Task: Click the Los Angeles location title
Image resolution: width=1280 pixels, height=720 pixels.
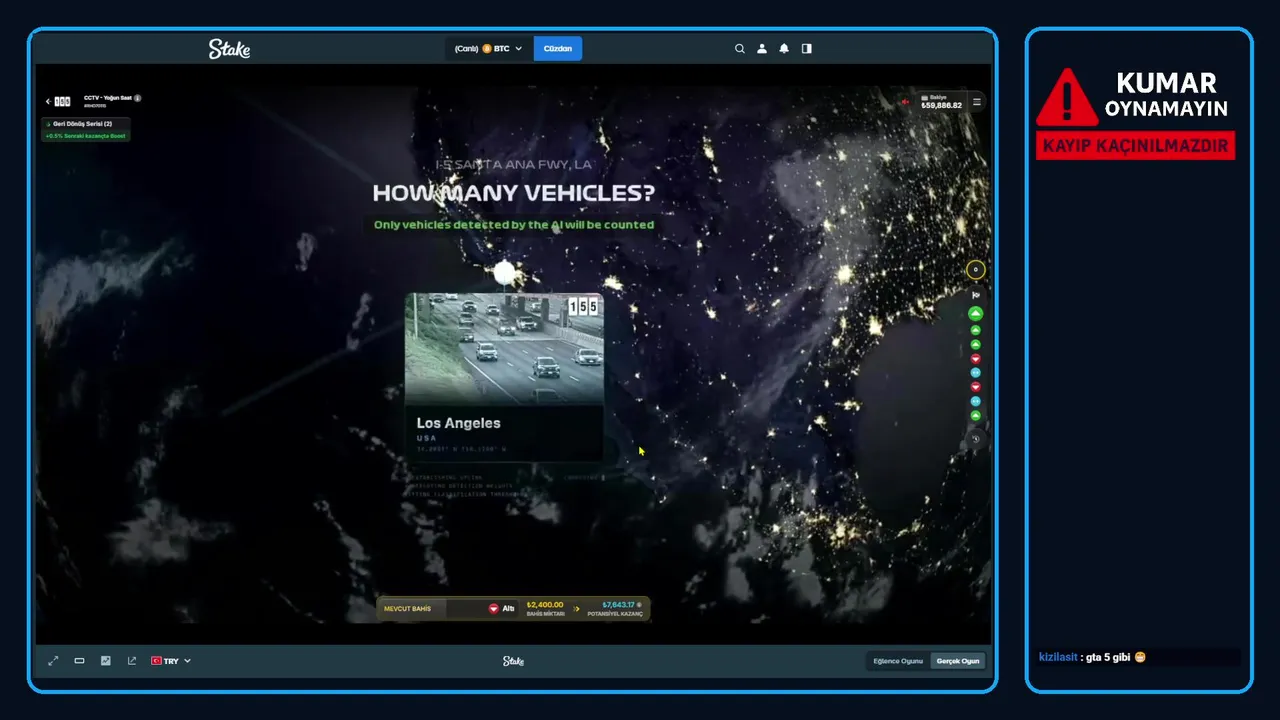Action: [x=458, y=423]
